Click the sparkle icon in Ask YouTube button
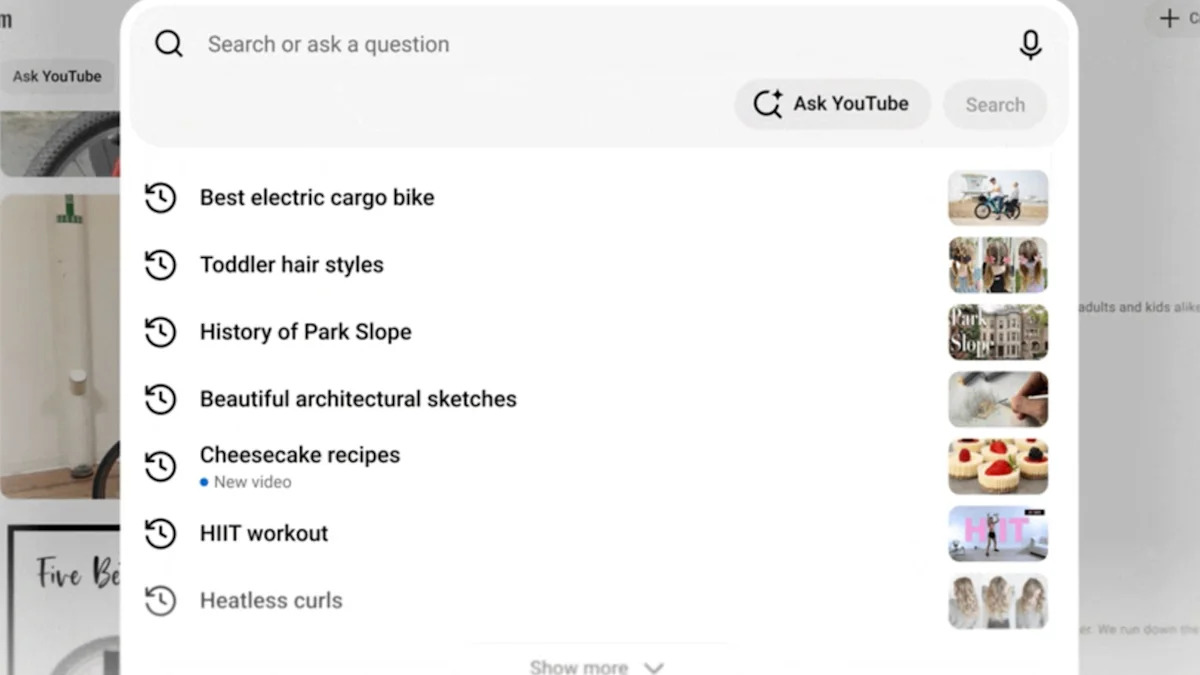The height and width of the screenshot is (675, 1200). point(768,104)
